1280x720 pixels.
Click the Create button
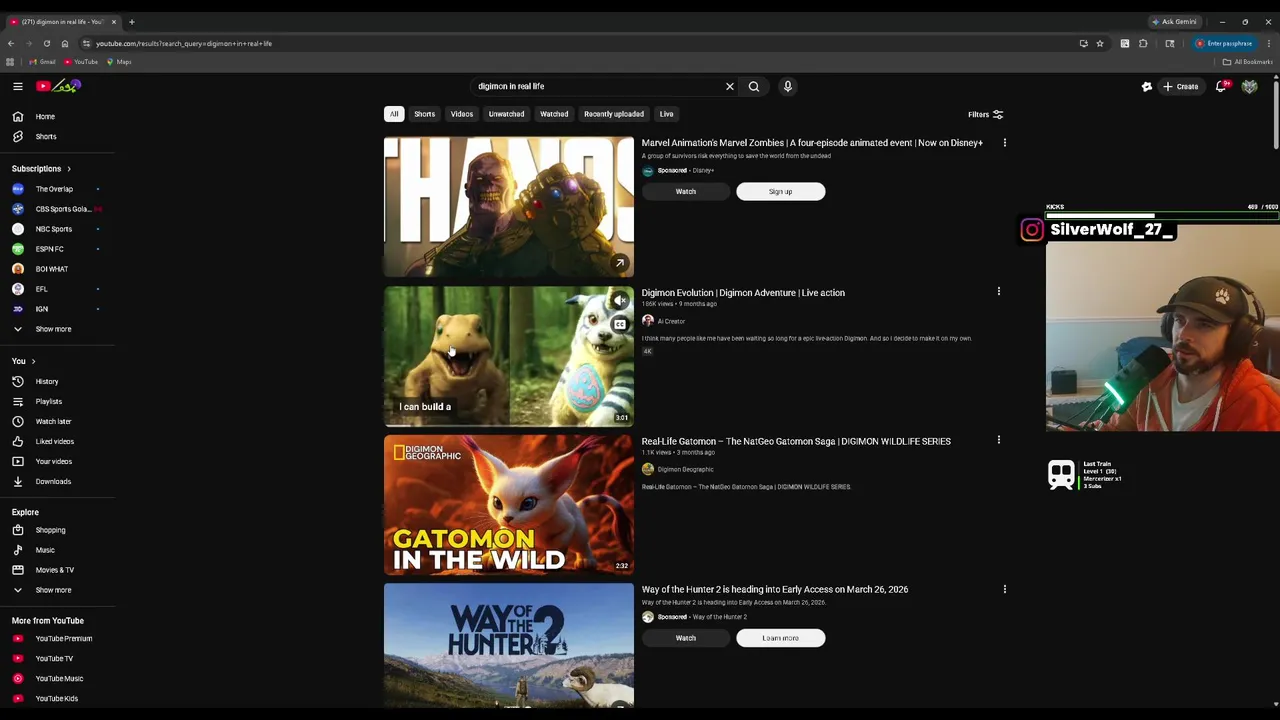point(1180,87)
